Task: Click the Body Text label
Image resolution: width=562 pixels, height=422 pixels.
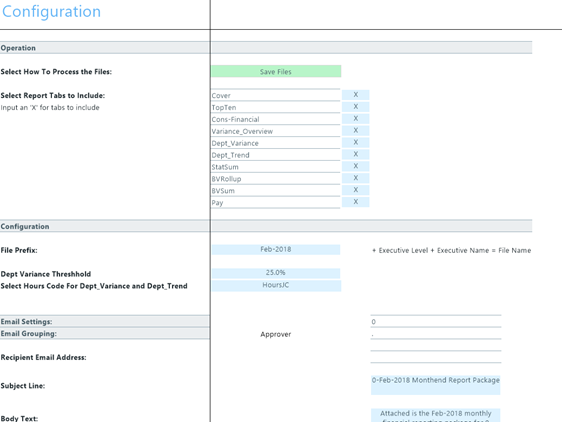Action: [x=19, y=418]
